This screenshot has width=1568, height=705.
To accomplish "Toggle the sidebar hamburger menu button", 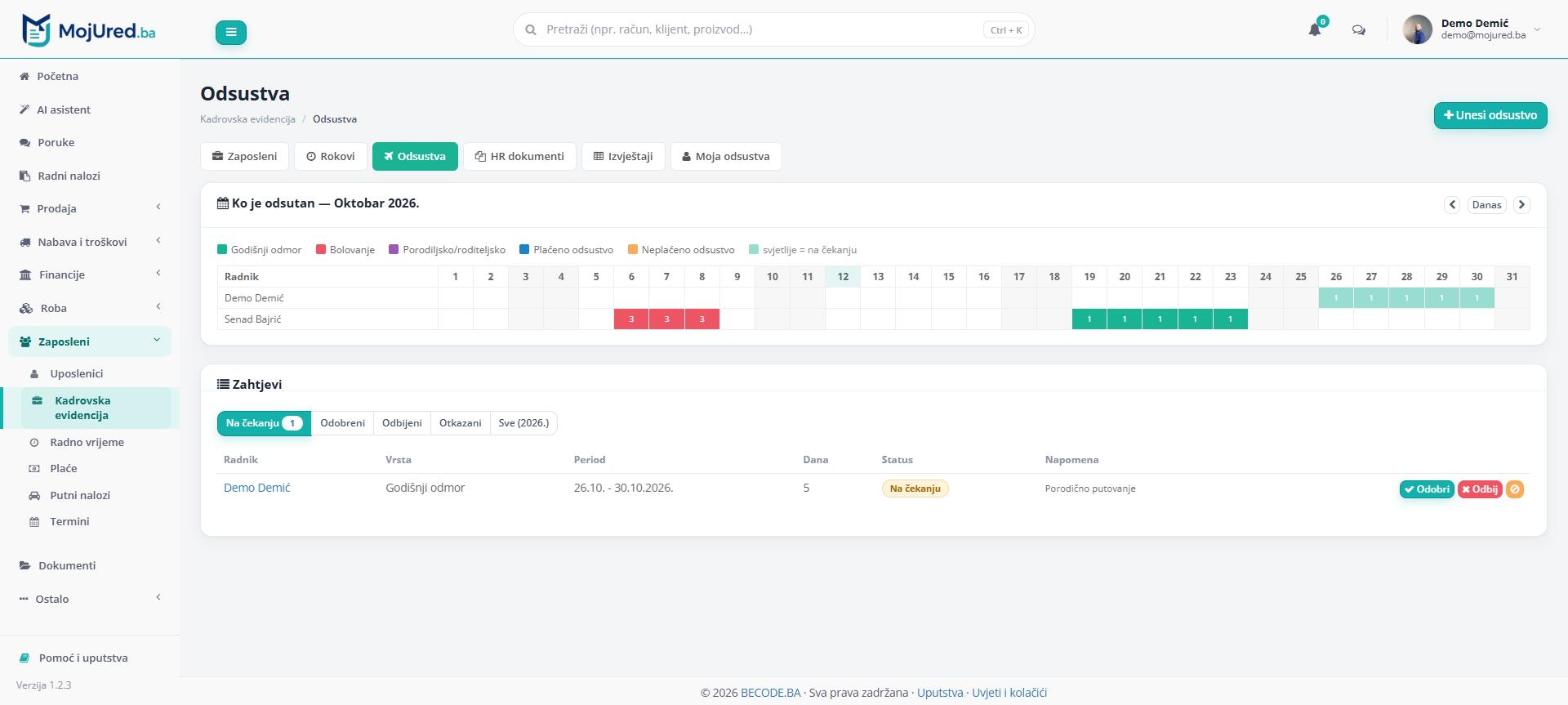I will 231,32.
